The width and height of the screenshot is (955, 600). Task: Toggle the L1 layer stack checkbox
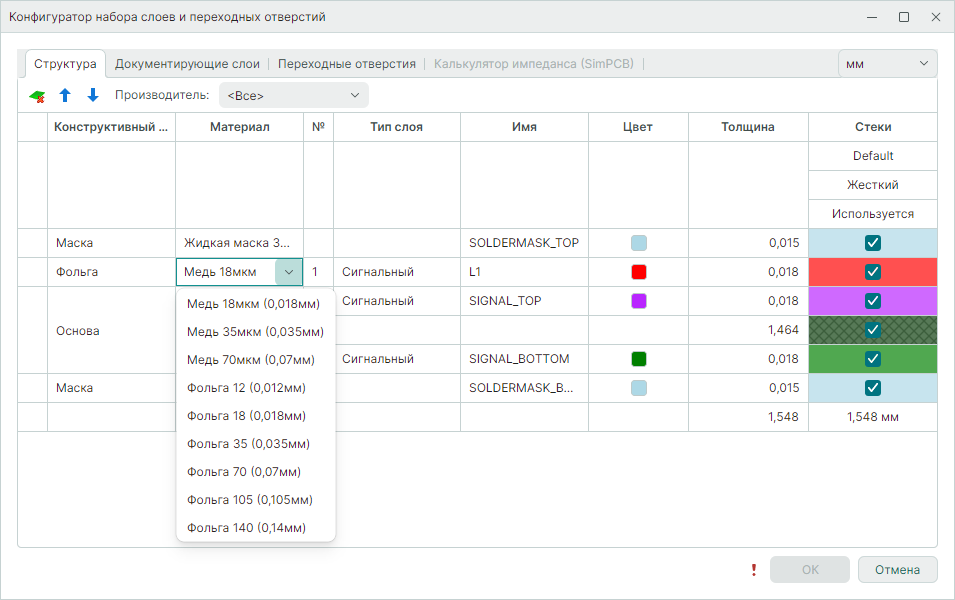tap(873, 272)
